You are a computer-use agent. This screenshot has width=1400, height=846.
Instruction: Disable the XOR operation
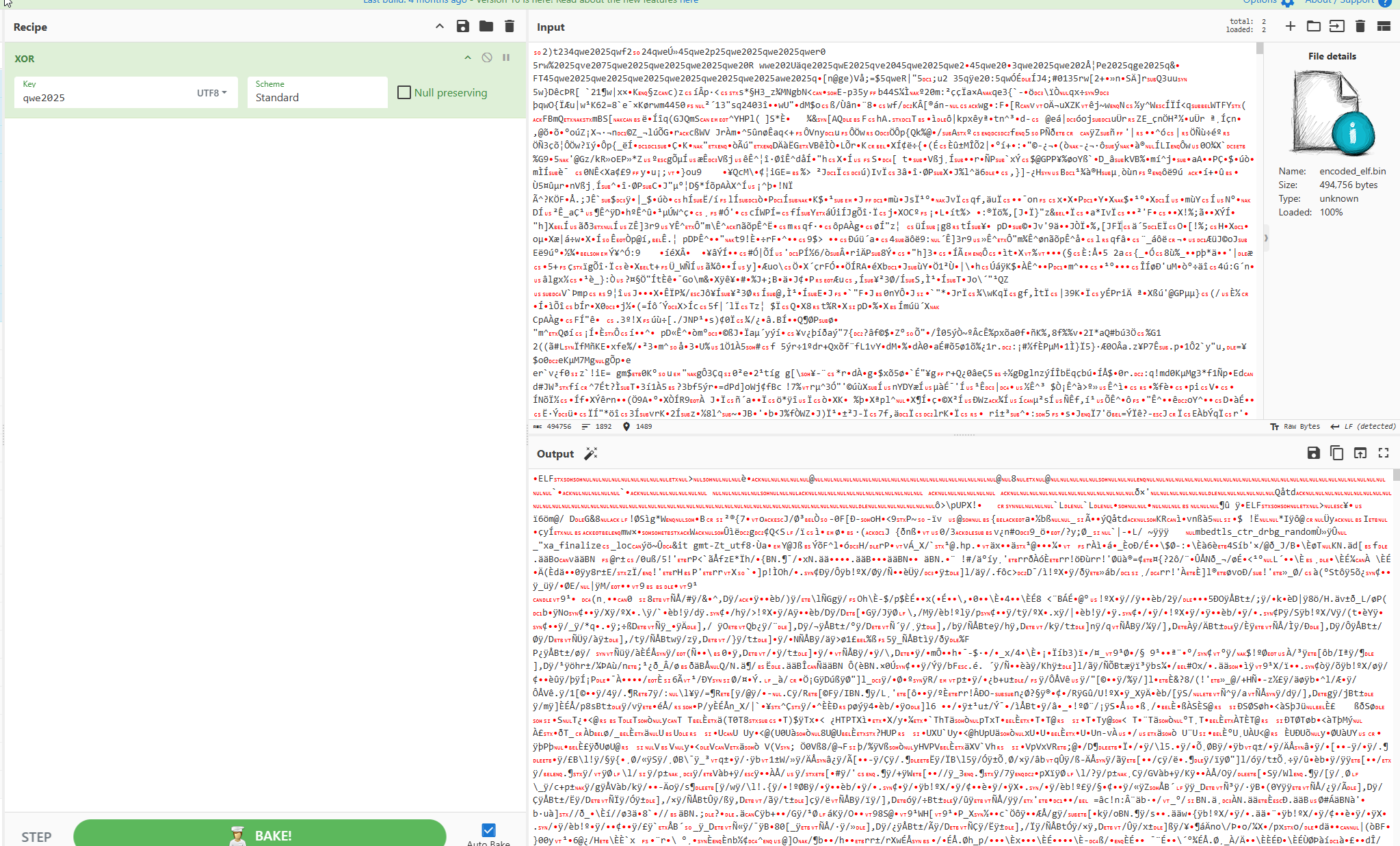[x=487, y=58]
